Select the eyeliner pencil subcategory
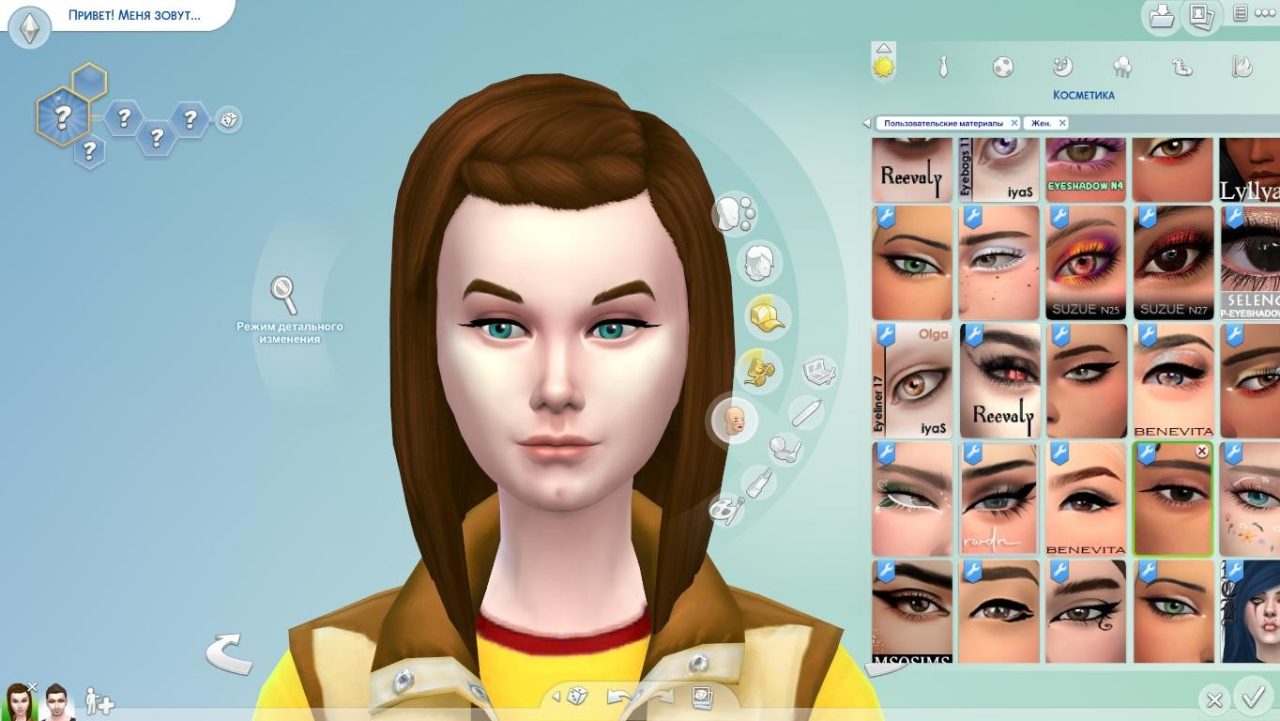1280x721 pixels. point(806,411)
